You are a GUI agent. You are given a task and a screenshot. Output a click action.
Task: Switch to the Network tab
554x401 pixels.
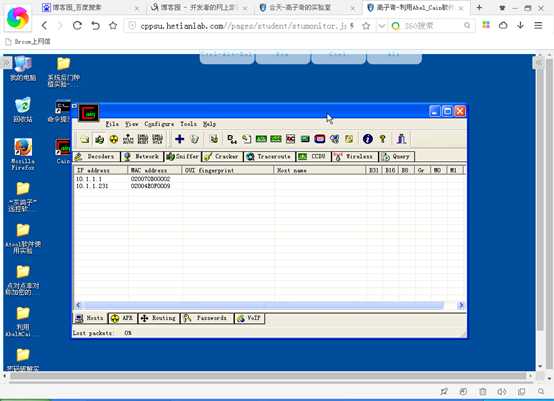pos(142,157)
